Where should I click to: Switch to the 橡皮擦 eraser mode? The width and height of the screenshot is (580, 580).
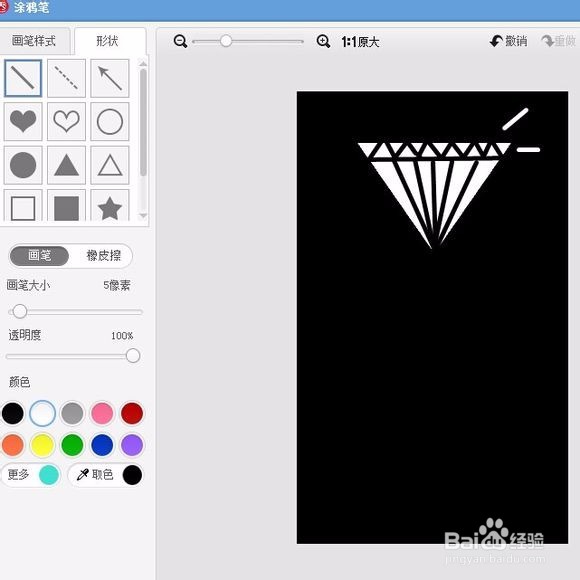103,256
